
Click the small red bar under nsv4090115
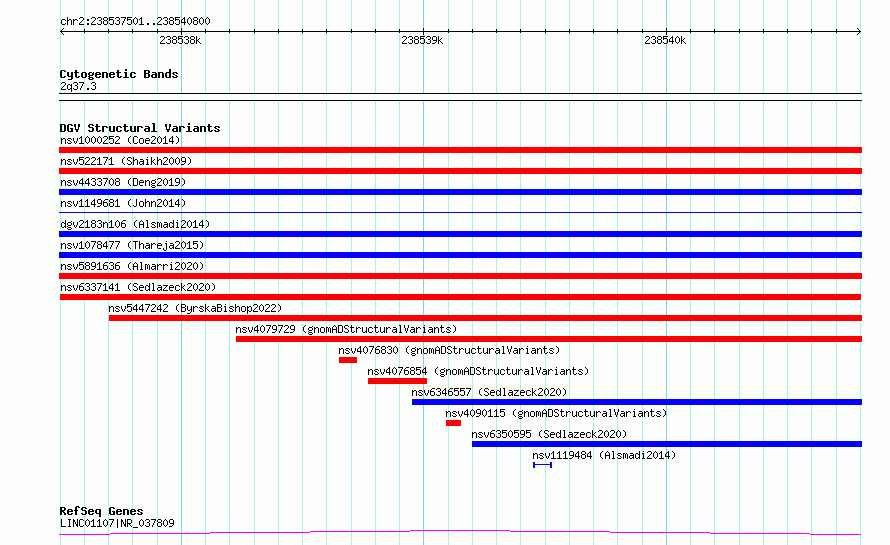coord(454,423)
